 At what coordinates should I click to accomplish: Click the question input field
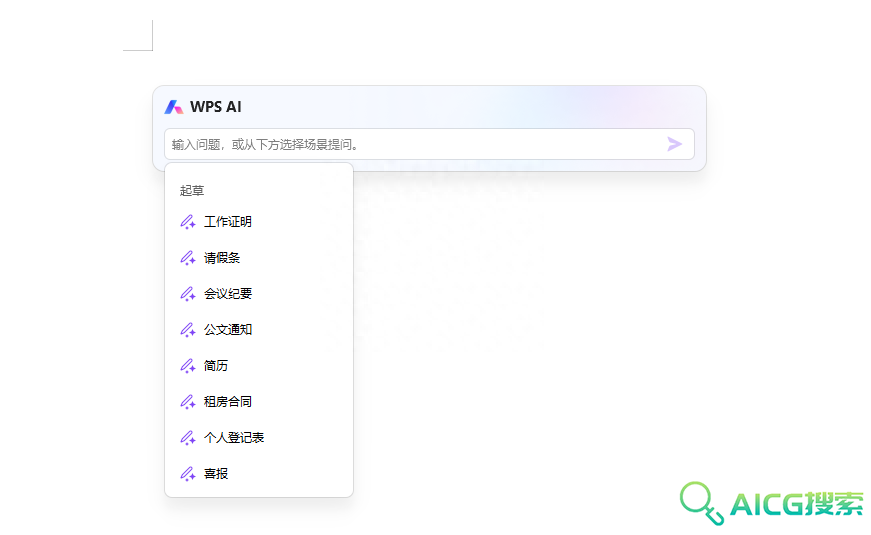pyautogui.click(x=429, y=144)
